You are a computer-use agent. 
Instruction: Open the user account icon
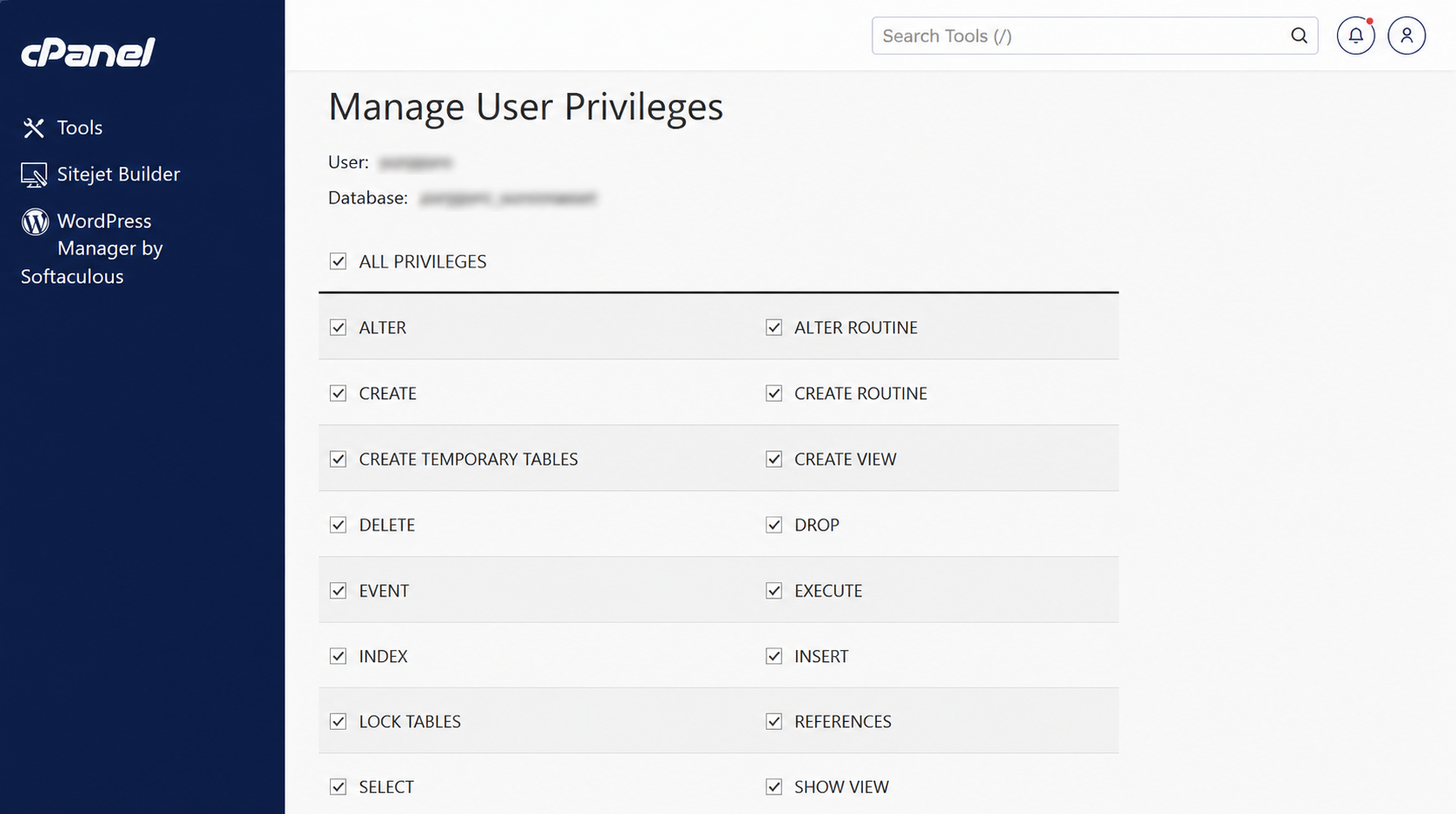click(1407, 36)
